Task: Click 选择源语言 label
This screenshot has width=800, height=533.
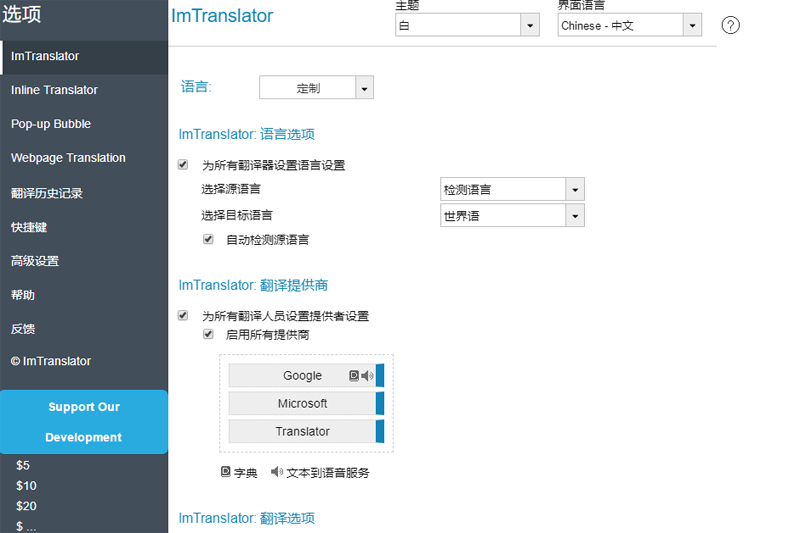Action: click(231, 189)
